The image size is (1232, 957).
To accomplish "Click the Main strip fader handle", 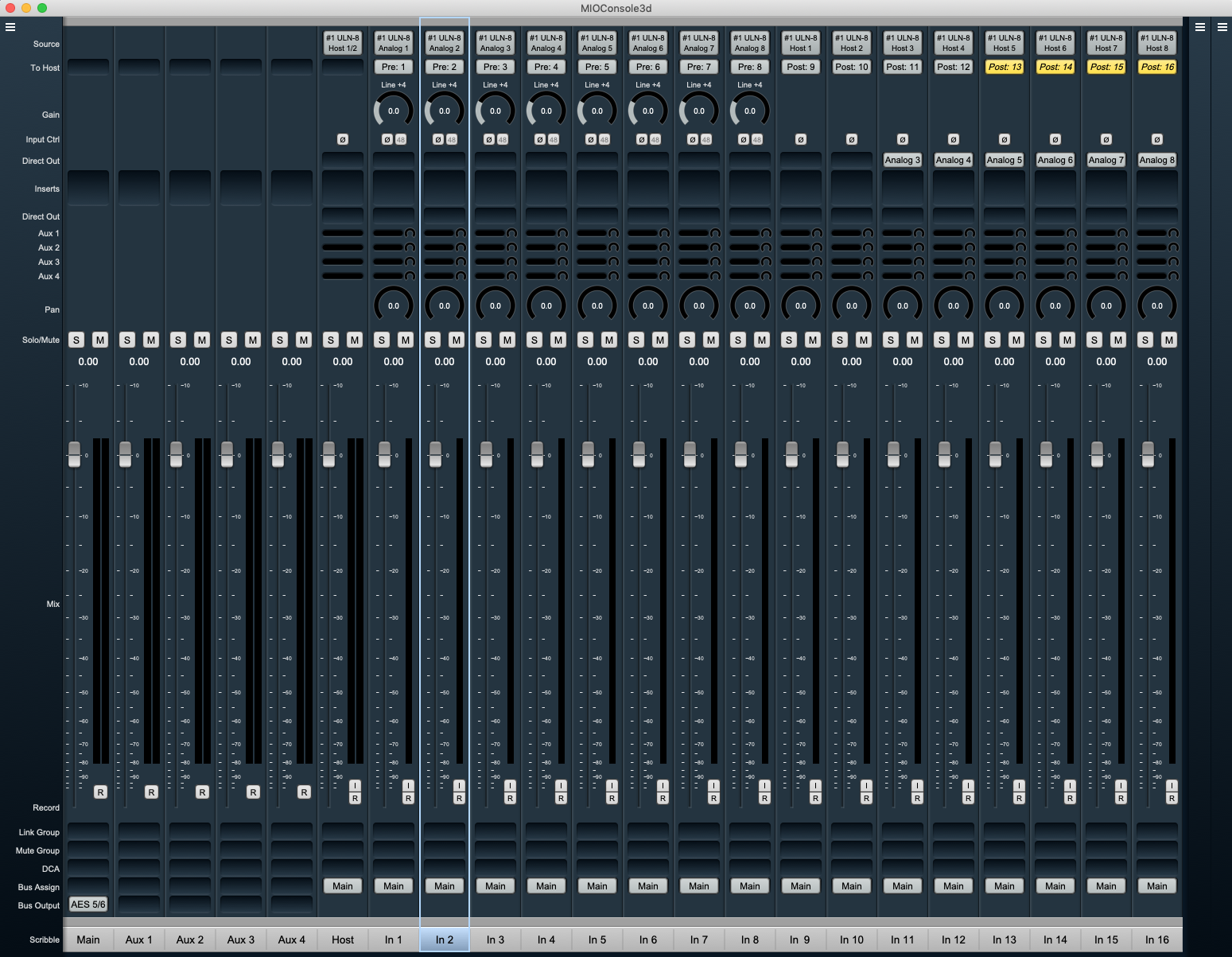I will point(74,455).
